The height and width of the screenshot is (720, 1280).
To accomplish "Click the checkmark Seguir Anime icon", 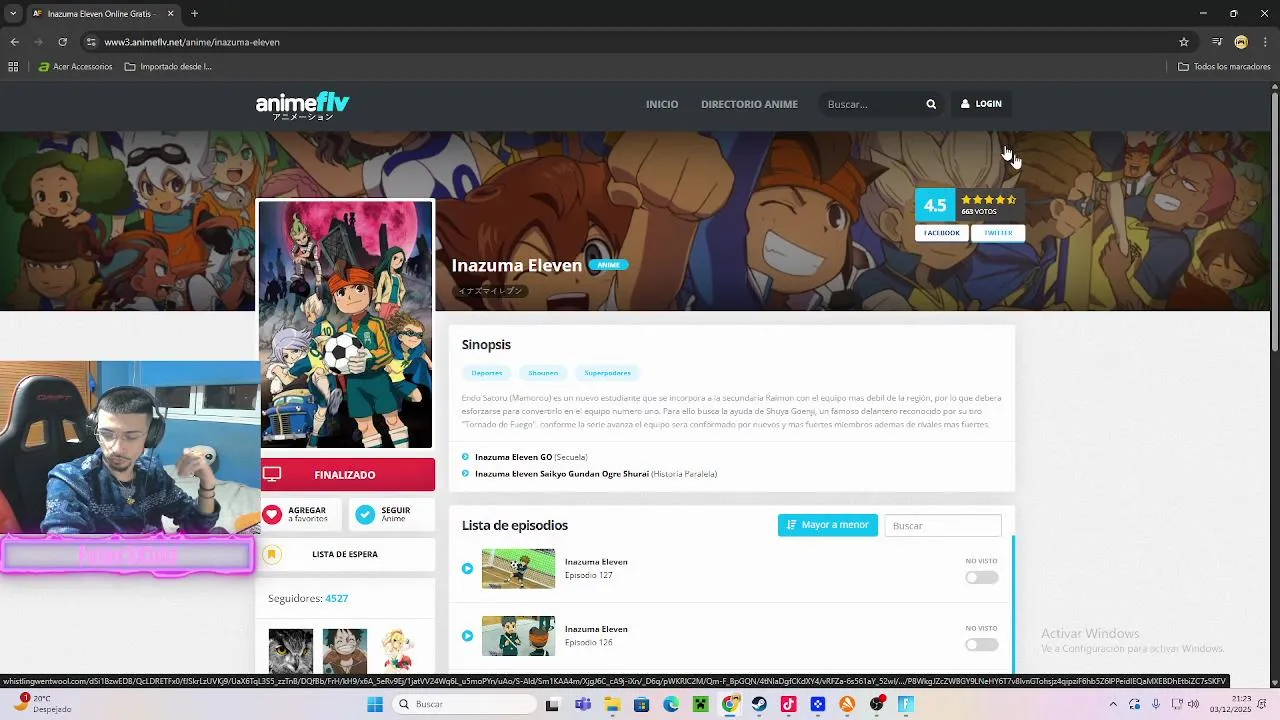I will tap(365, 514).
